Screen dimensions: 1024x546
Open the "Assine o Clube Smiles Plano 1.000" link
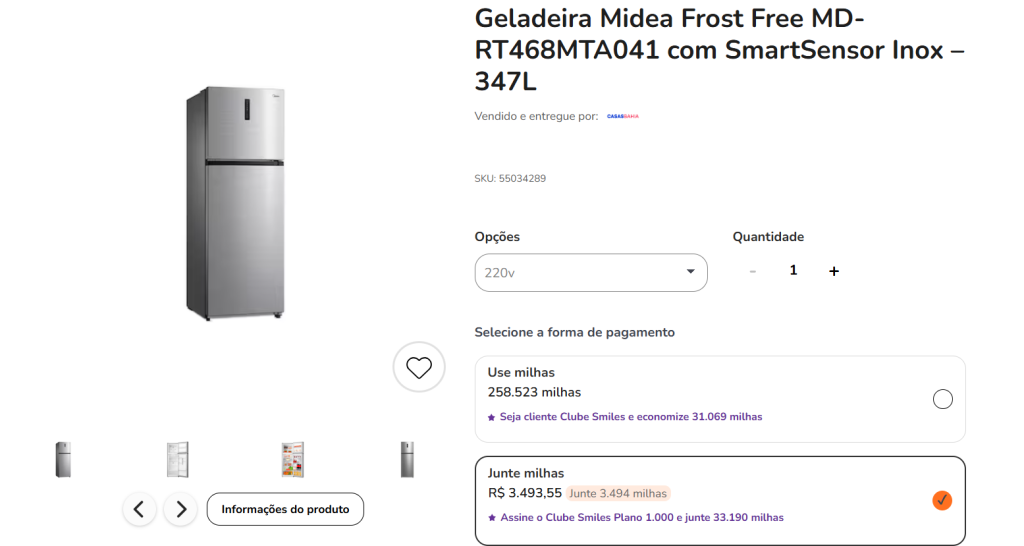(640, 518)
